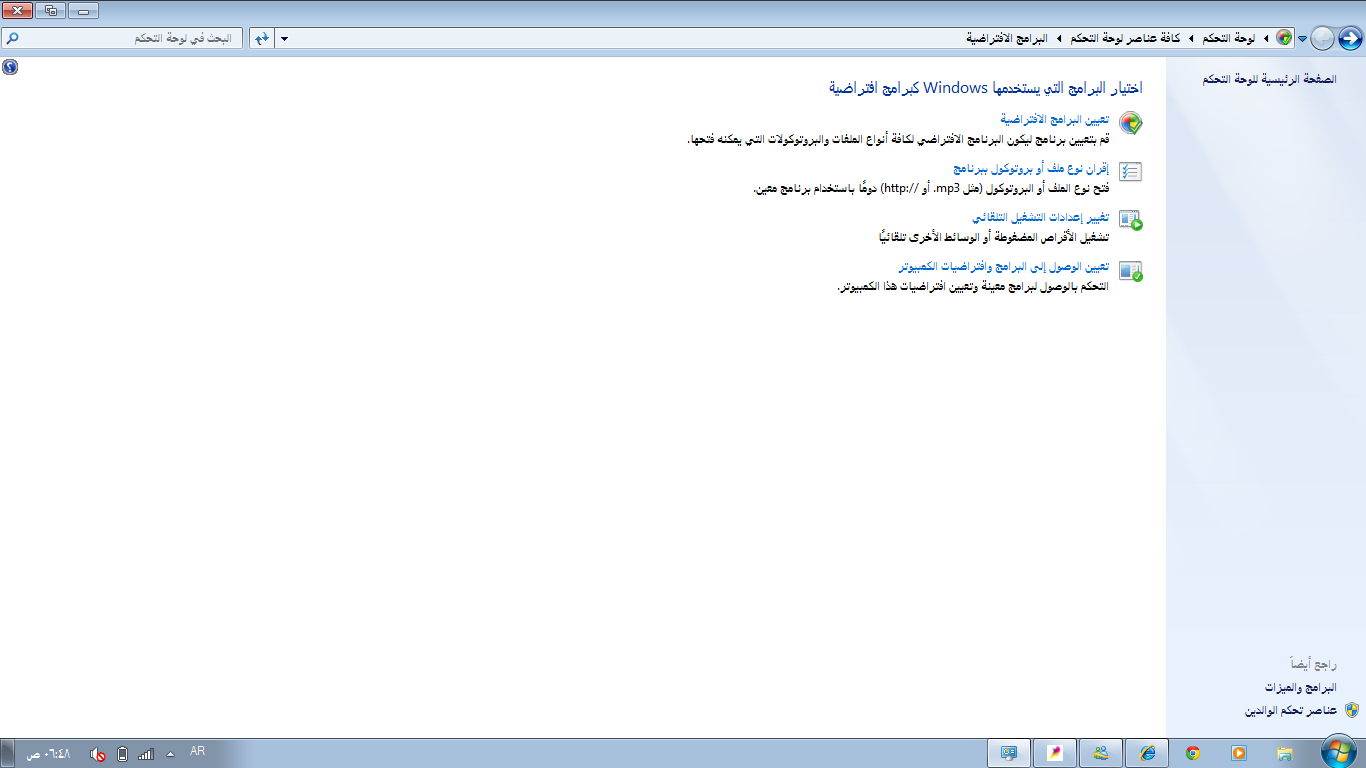Viewport: 1366px width, 768px height.
Task: Expand the arrow beside البرامج الافتراضية breadcrumb
Action: point(1058,38)
